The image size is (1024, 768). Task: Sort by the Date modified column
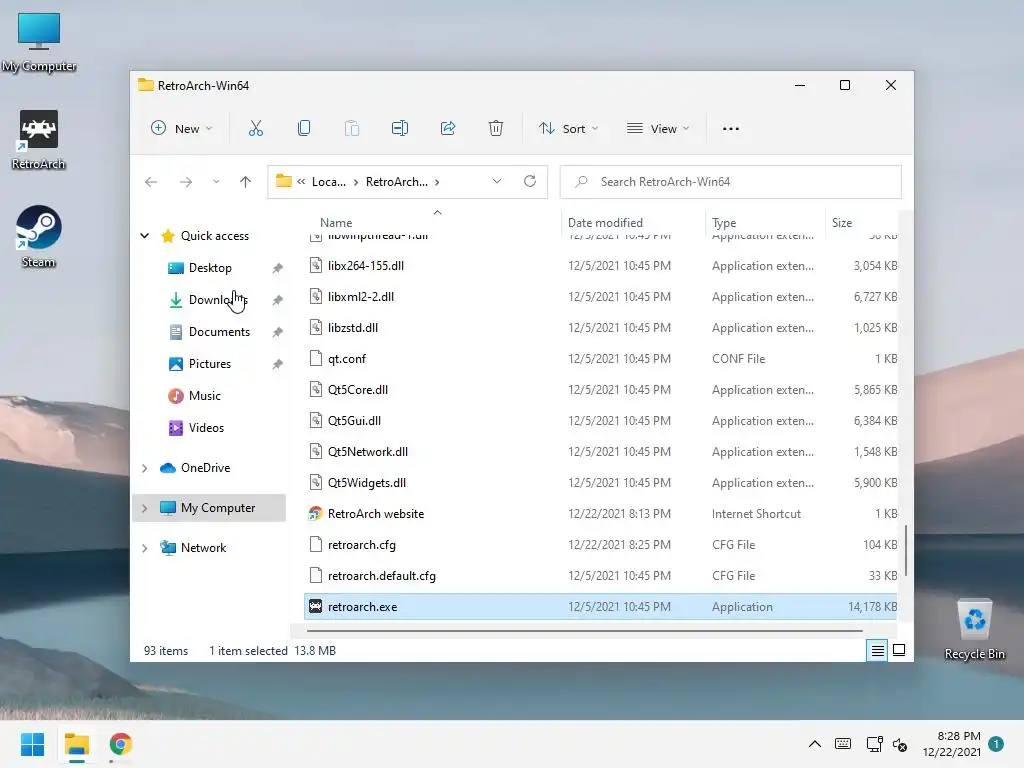pyautogui.click(x=605, y=223)
